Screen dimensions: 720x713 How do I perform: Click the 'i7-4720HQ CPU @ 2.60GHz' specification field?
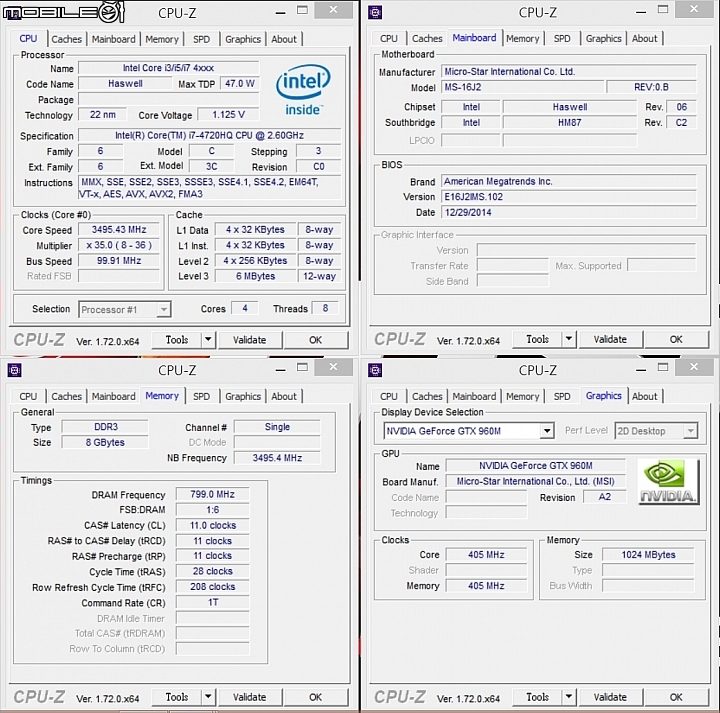pyautogui.click(x=209, y=135)
